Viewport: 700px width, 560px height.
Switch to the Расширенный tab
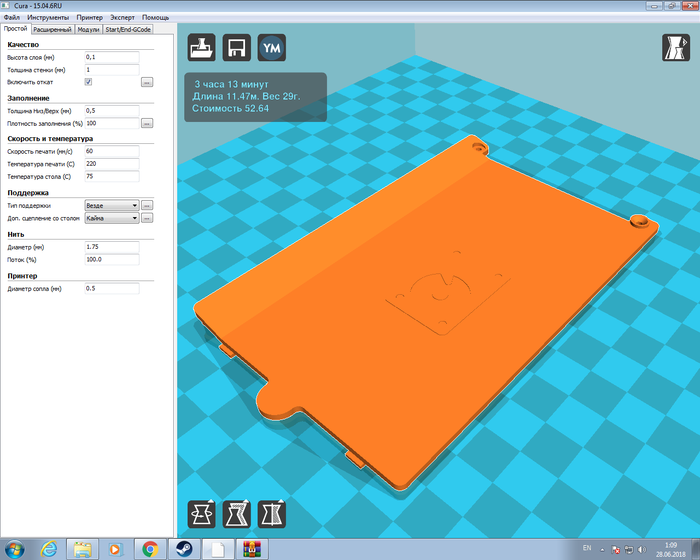pos(53,30)
